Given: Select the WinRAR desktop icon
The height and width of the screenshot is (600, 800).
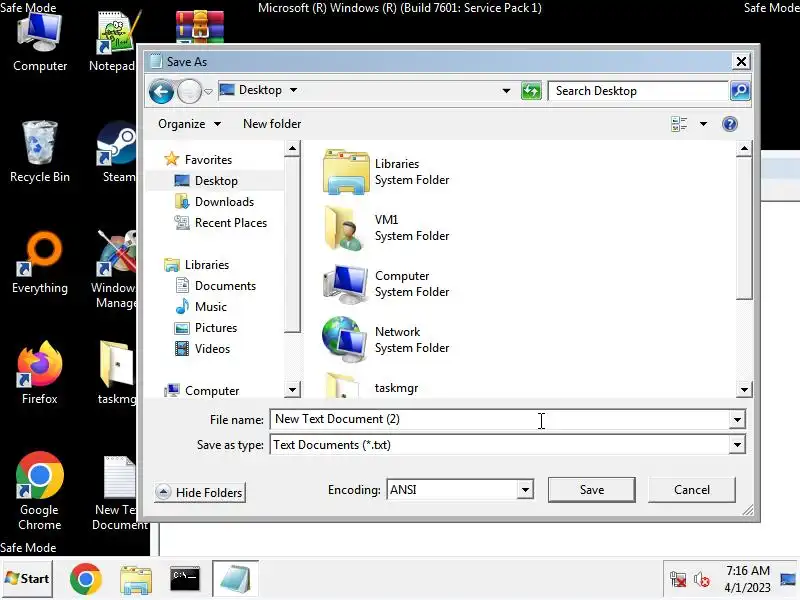Looking at the screenshot, I should click(199, 27).
